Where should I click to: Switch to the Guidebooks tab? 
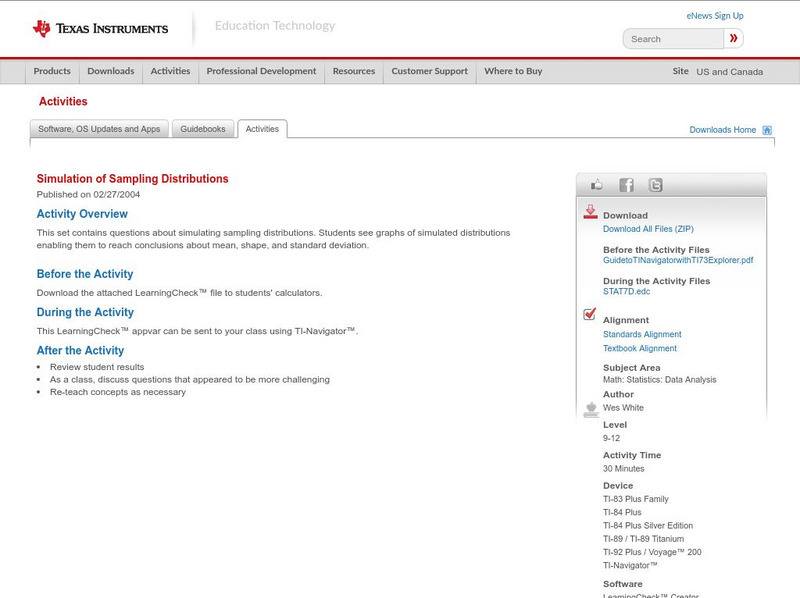coord(203,129)
